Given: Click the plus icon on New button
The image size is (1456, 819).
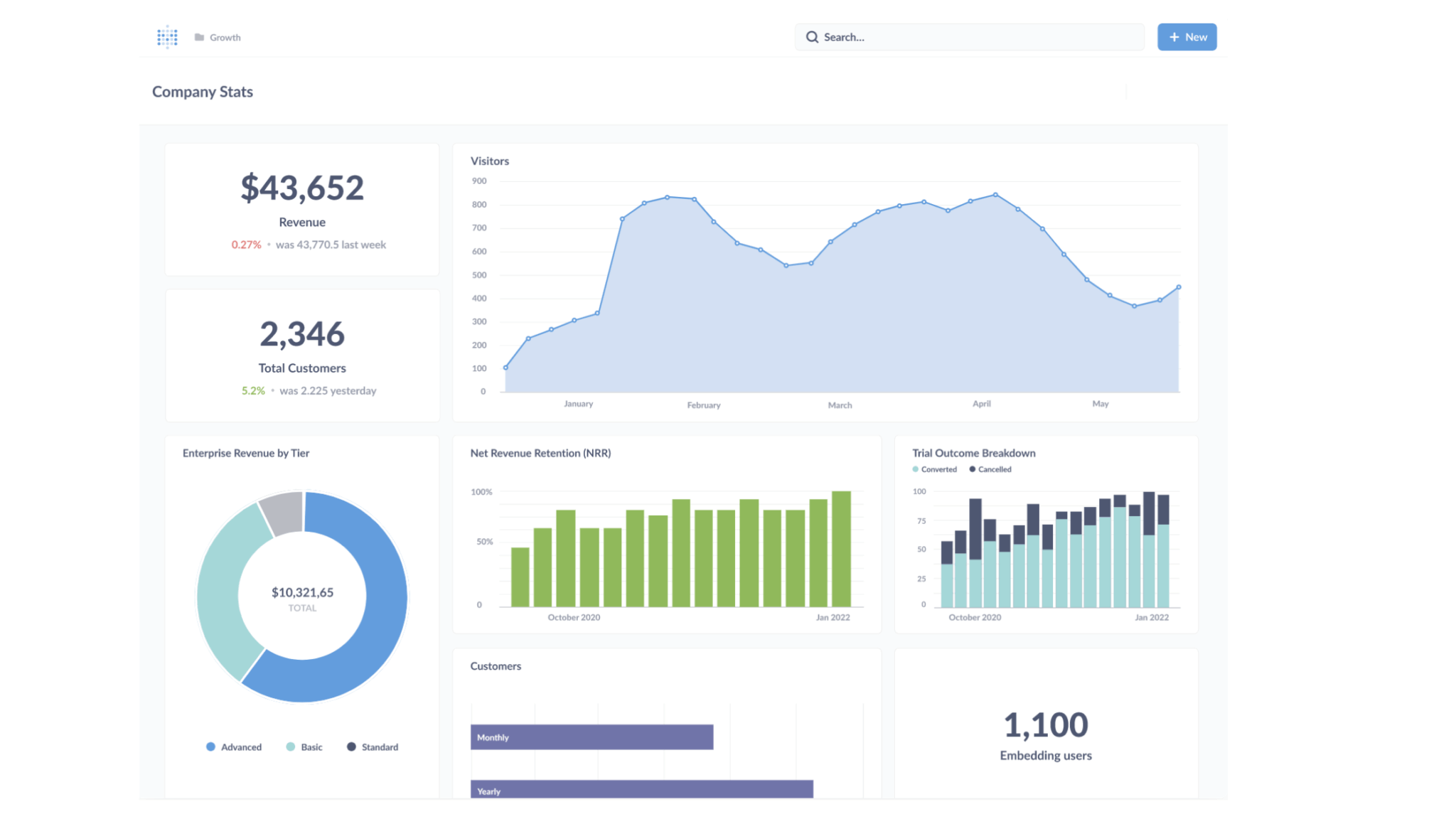Looking at the screenshot, I should click(1174, 37).
